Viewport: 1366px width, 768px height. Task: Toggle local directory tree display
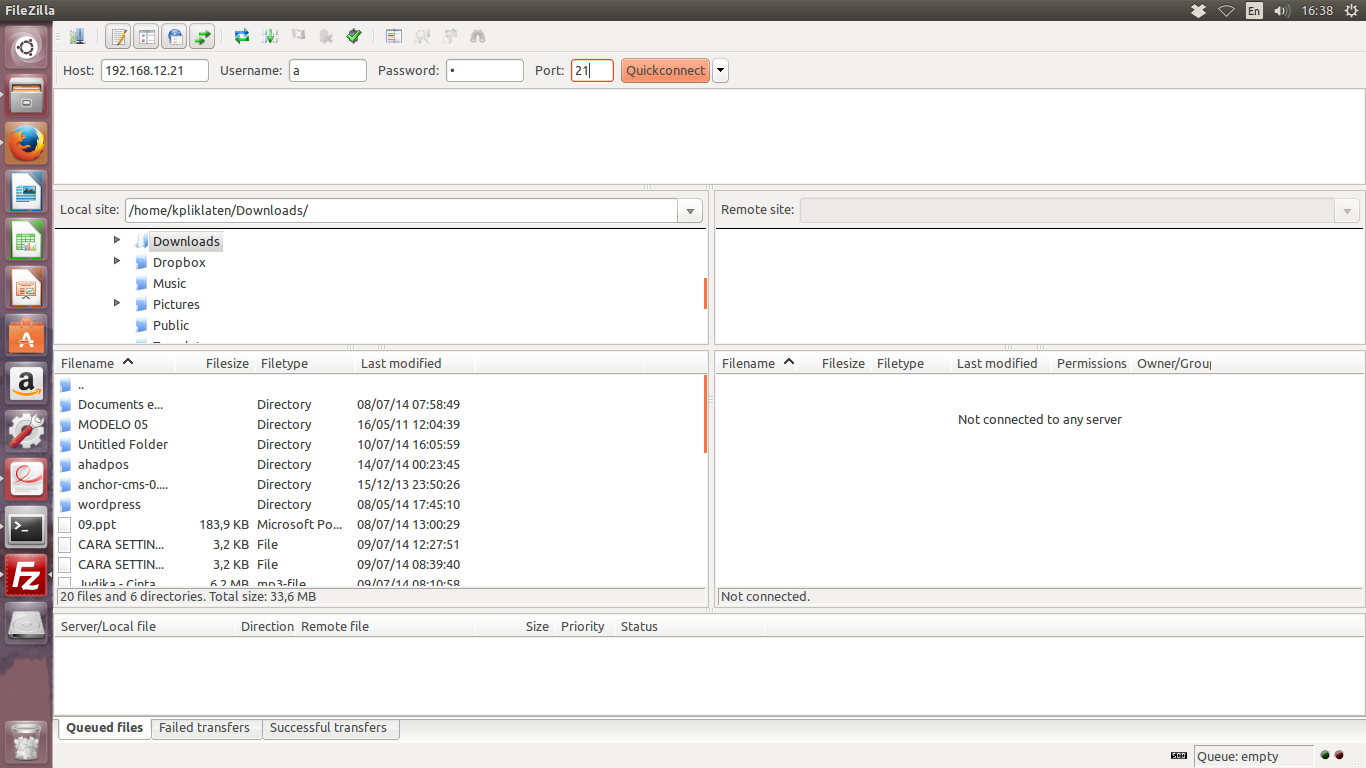pos(146,37)
